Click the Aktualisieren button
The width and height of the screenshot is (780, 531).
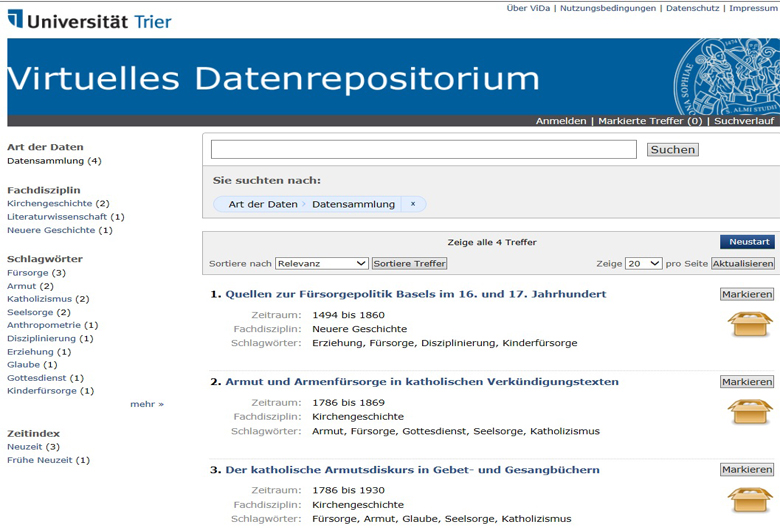743,263
